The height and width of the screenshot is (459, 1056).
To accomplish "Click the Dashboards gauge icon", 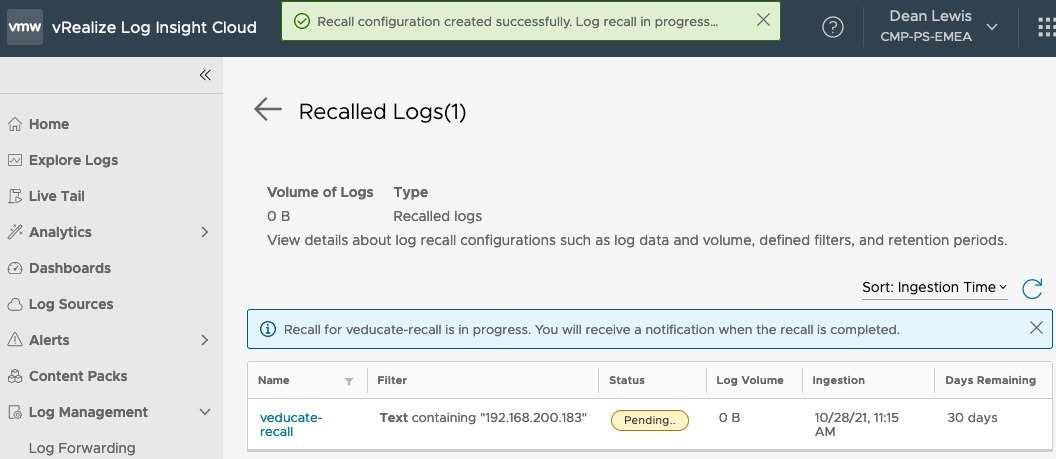I will [x=15, y=268].
